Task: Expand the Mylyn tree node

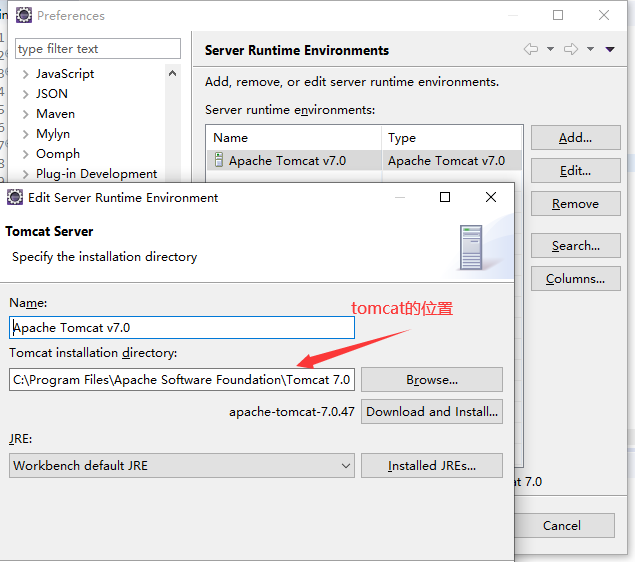Action: point(26,134)
